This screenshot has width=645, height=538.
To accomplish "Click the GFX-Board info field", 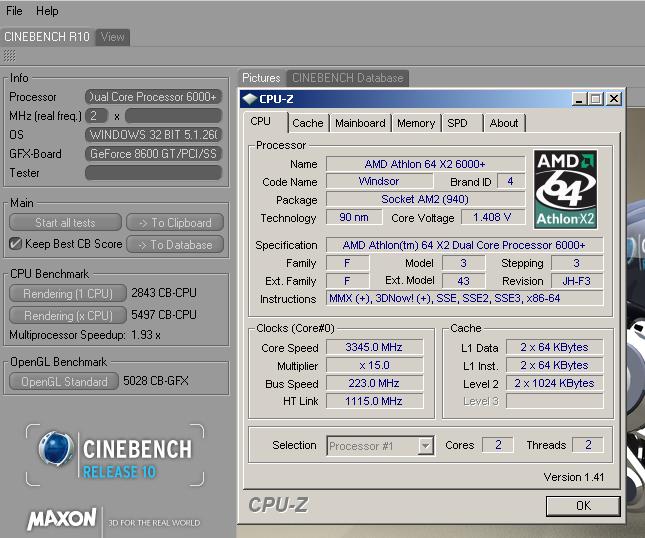I will (153, 154).
